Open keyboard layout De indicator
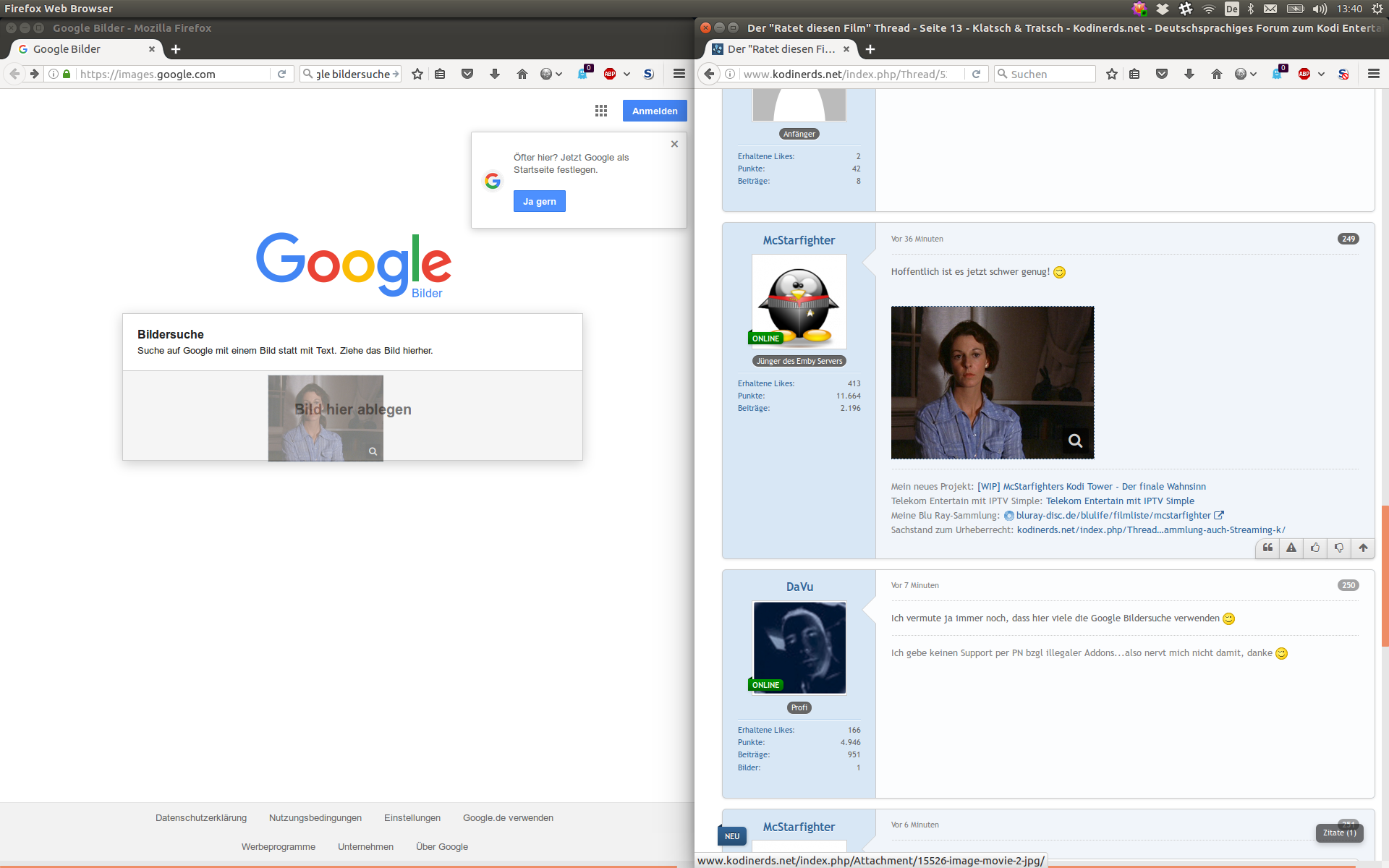The image size is (1389, 868). tap(1231, 9)
